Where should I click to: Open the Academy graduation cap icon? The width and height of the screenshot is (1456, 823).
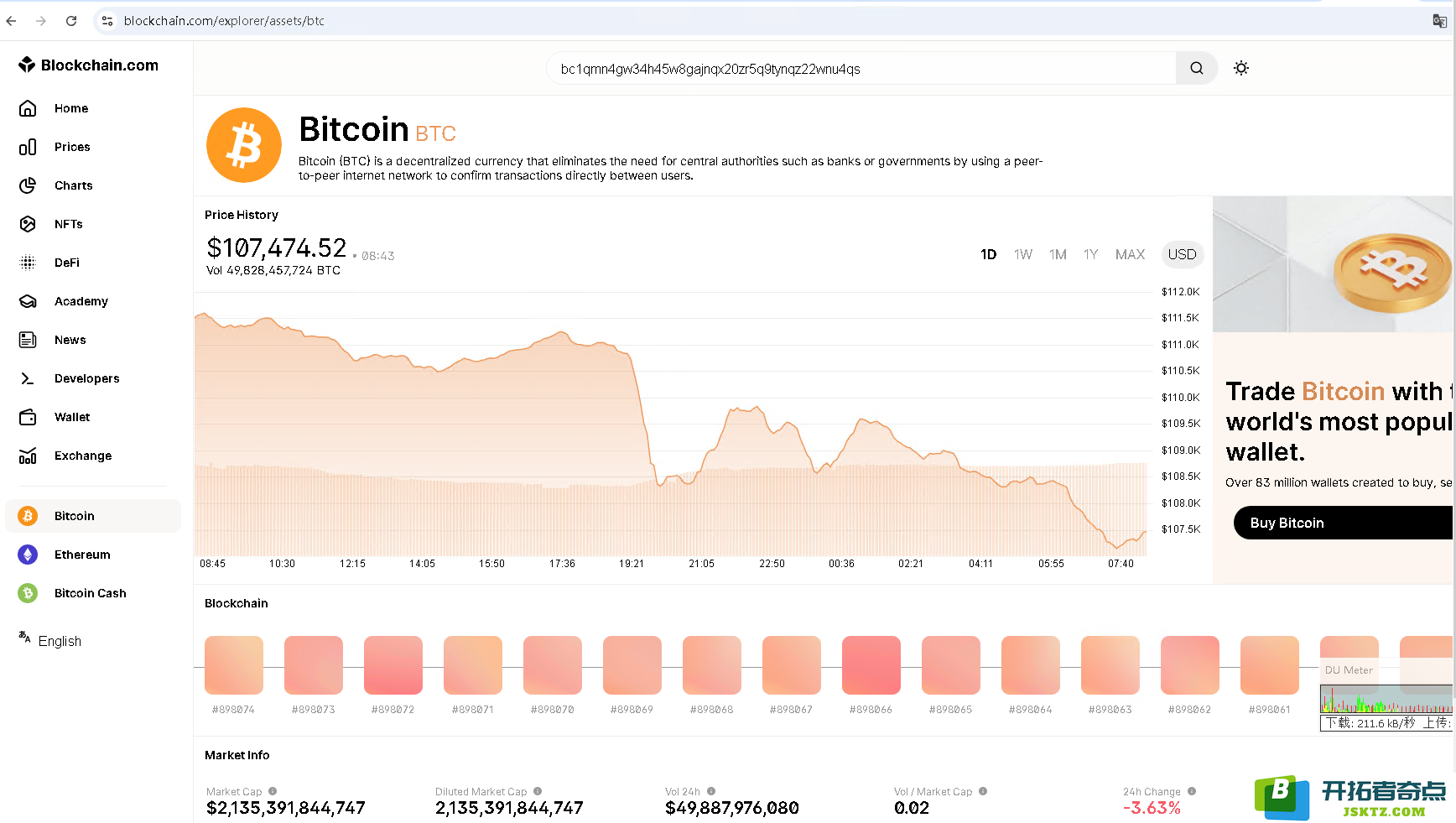[28, 301]
